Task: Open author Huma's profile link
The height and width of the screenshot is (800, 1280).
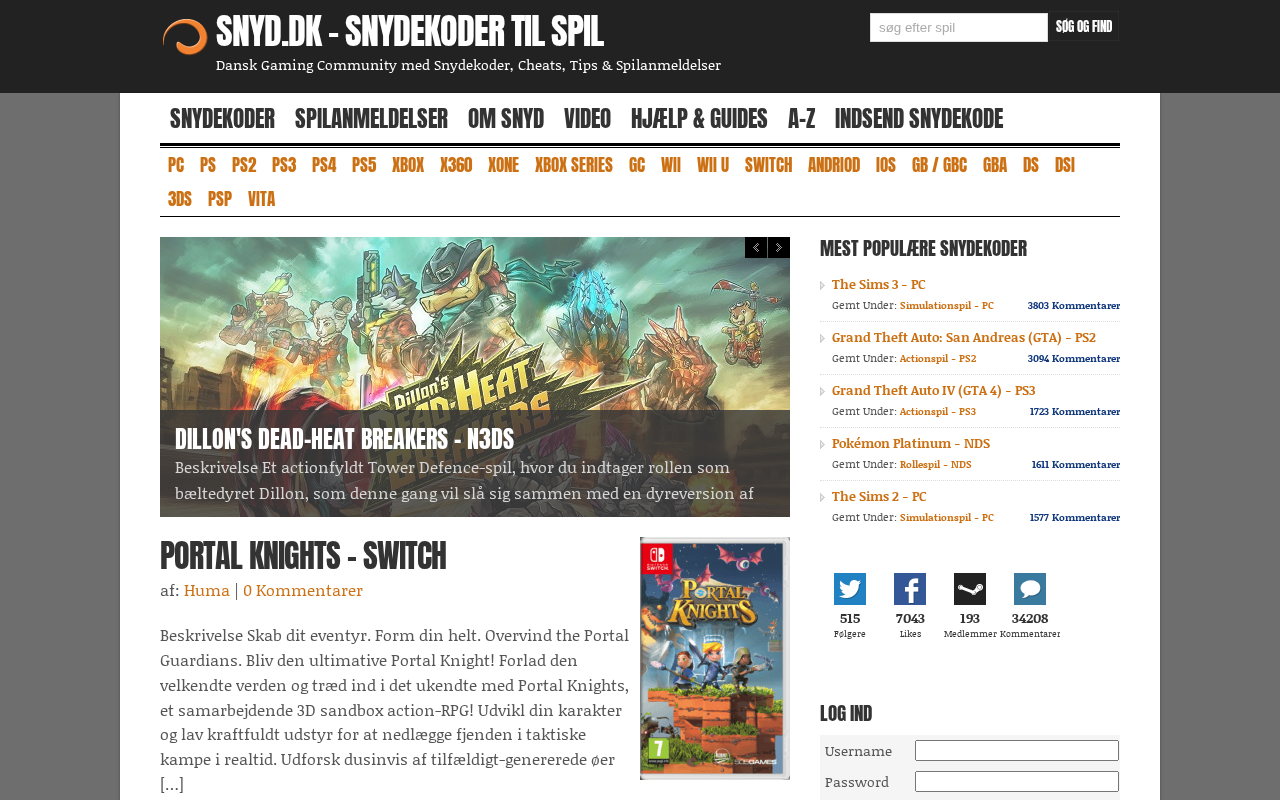Action: click(207, 591)
